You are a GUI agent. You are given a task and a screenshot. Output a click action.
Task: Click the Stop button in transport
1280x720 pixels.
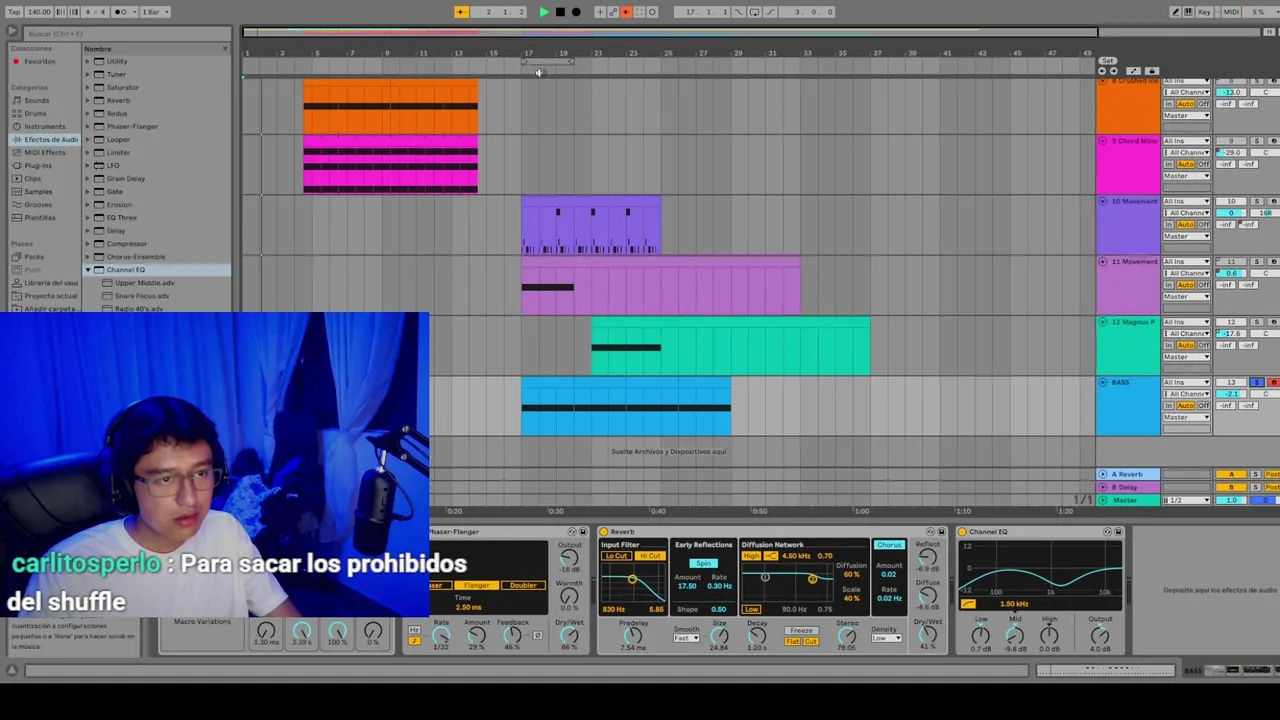pyautogui.click(x=560, y=12)
